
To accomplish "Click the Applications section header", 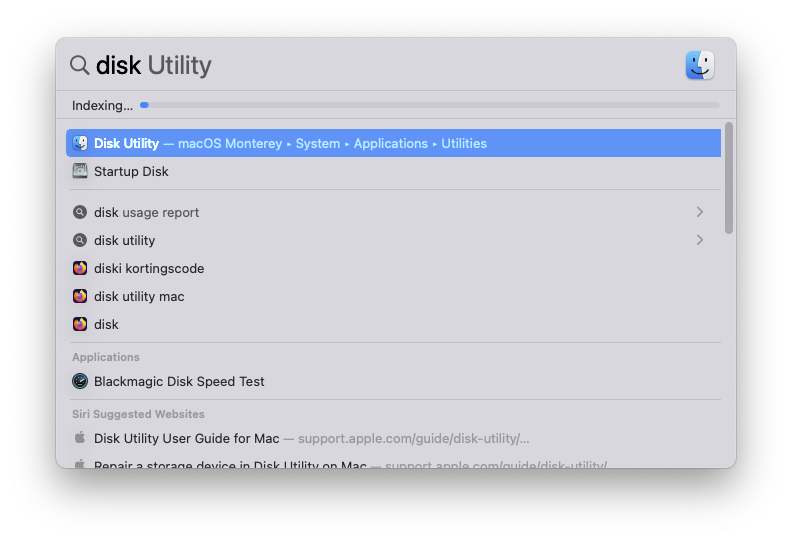I will [106, 357].
